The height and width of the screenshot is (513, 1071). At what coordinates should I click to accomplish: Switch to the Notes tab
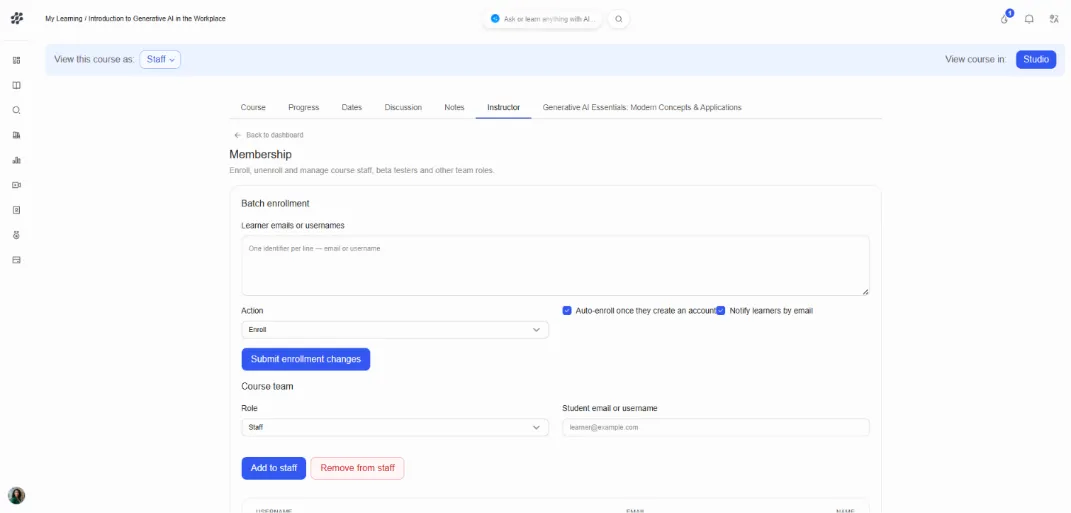[x=454, y=107]
